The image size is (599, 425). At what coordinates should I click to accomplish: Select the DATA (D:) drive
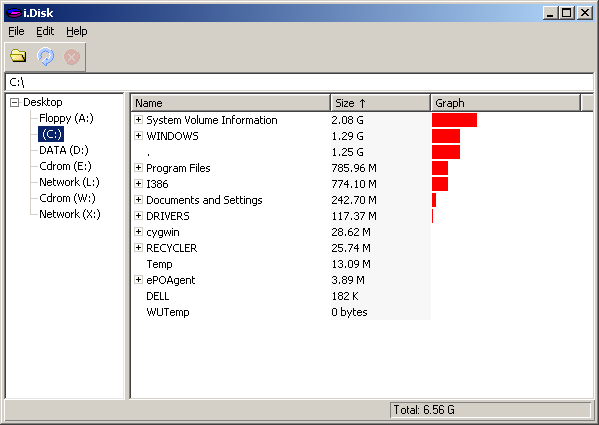(x=64, y=150)
